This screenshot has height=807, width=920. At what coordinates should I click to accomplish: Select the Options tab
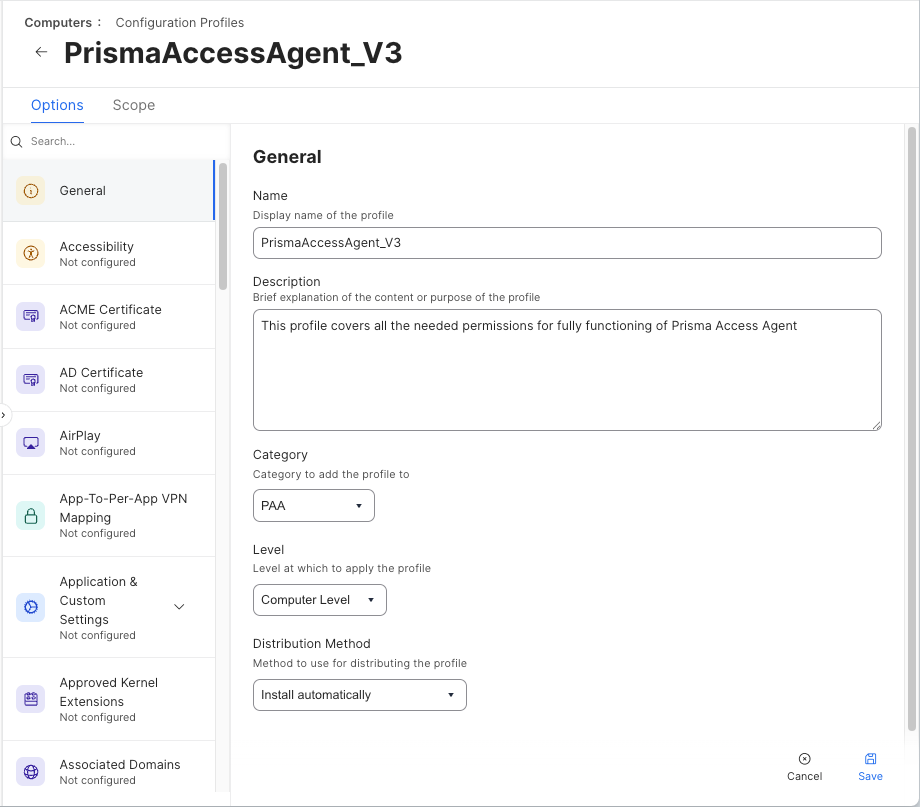coord(57,105)
